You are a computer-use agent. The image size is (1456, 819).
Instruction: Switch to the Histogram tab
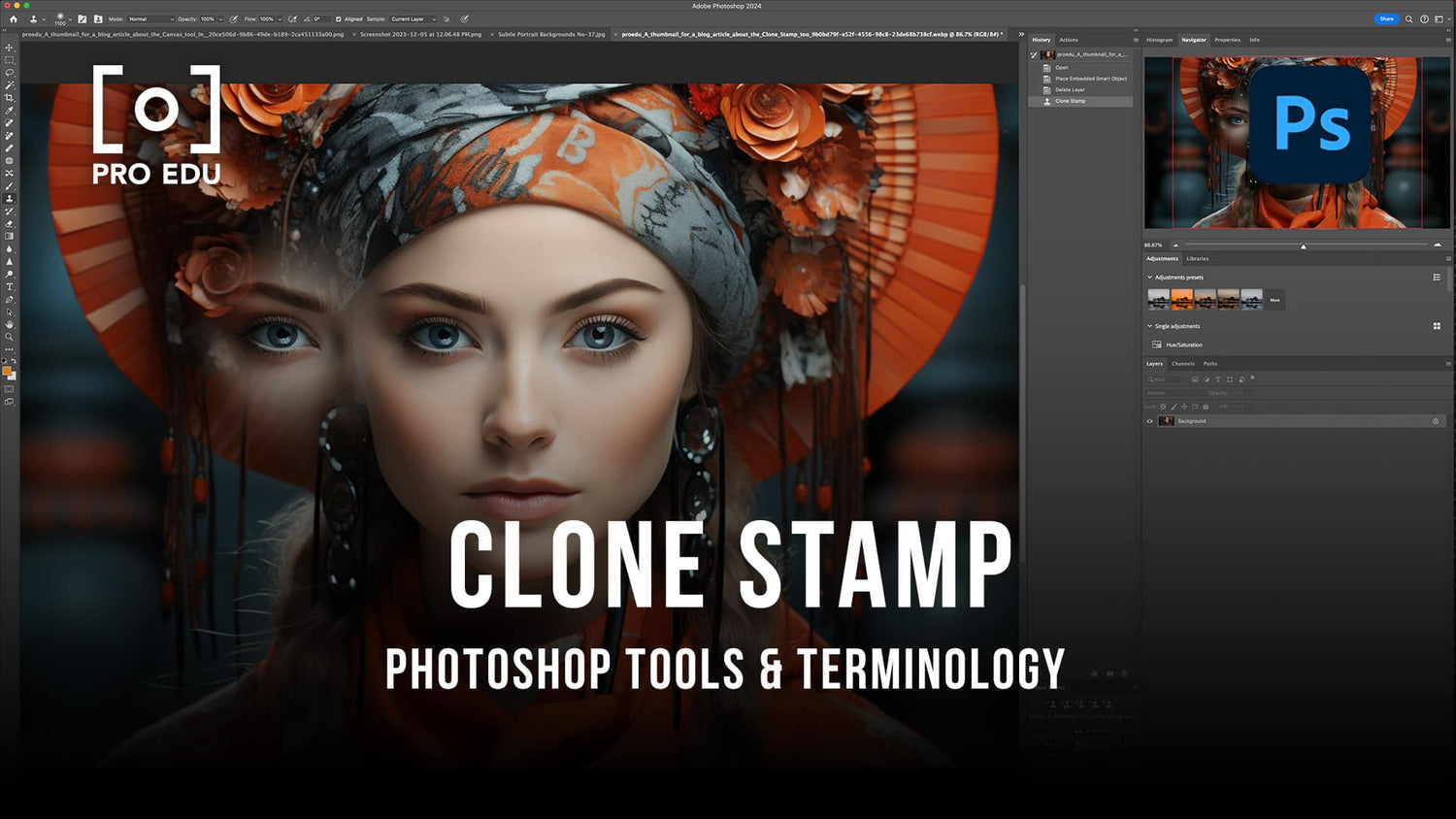[1159, 40]
